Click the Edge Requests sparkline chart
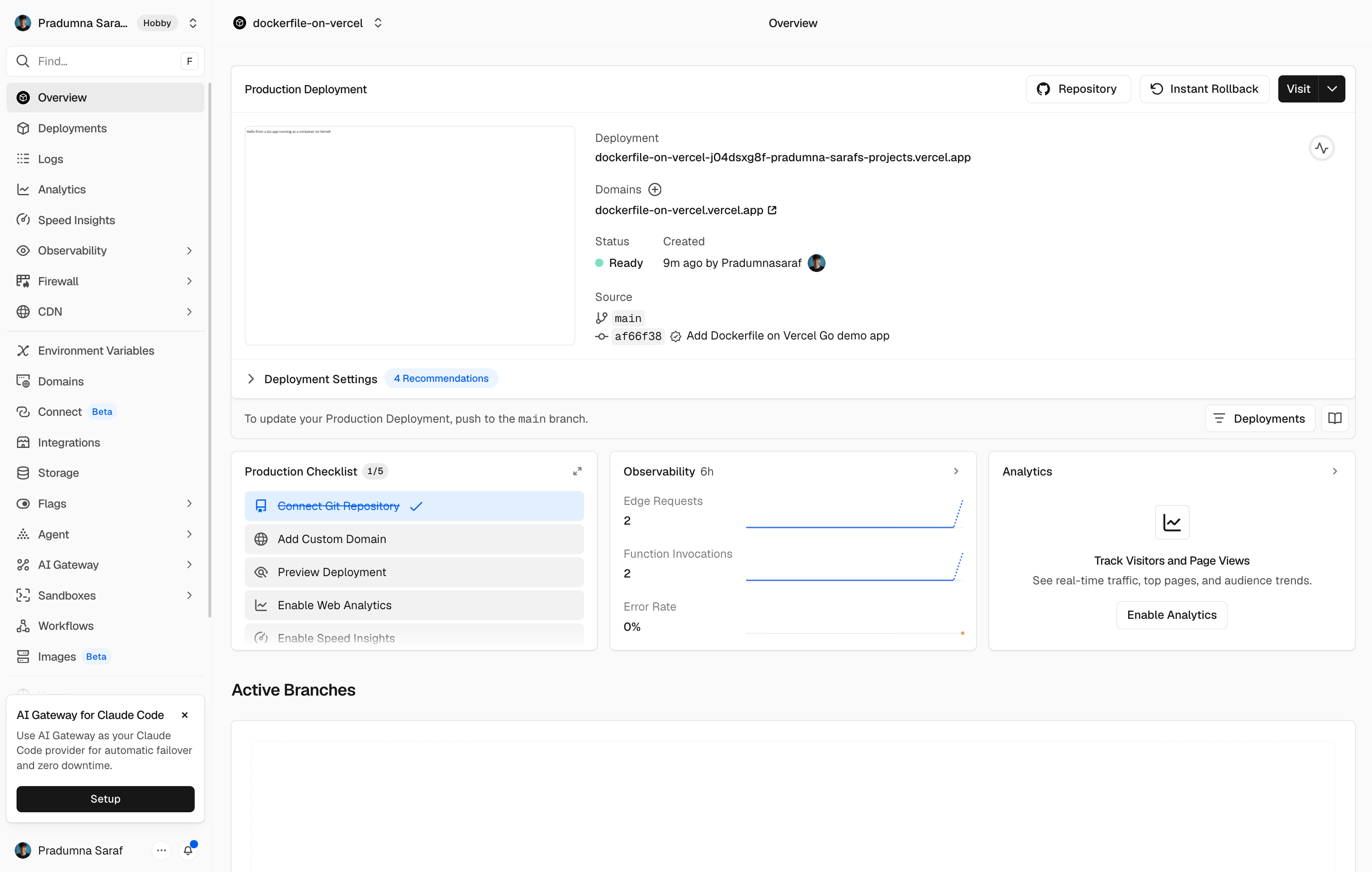 pos(854,514)
